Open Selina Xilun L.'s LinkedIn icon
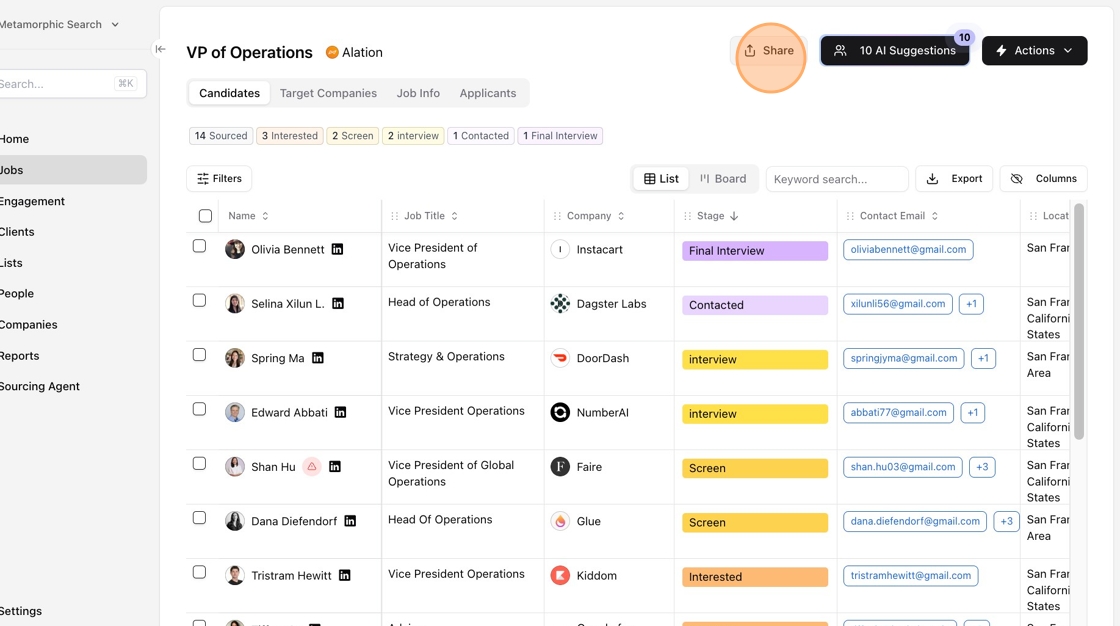 point(338,304)
